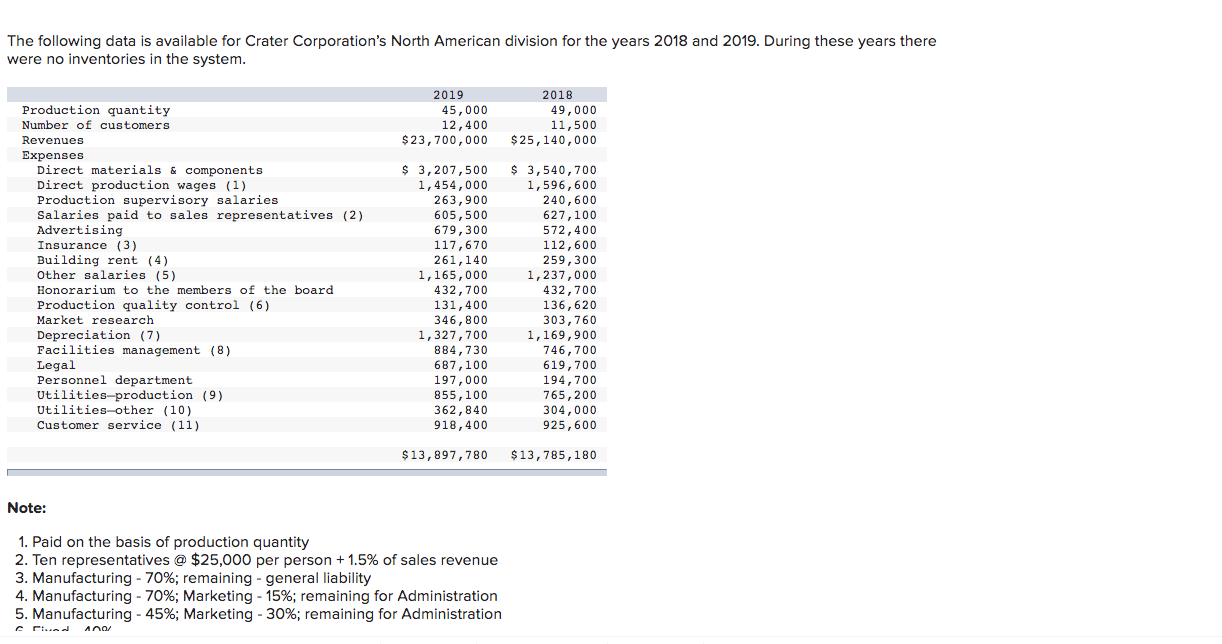Select the Personnel department label
Image resolution: width=1222 pixels, height=644 pixels.
[115, 380]
